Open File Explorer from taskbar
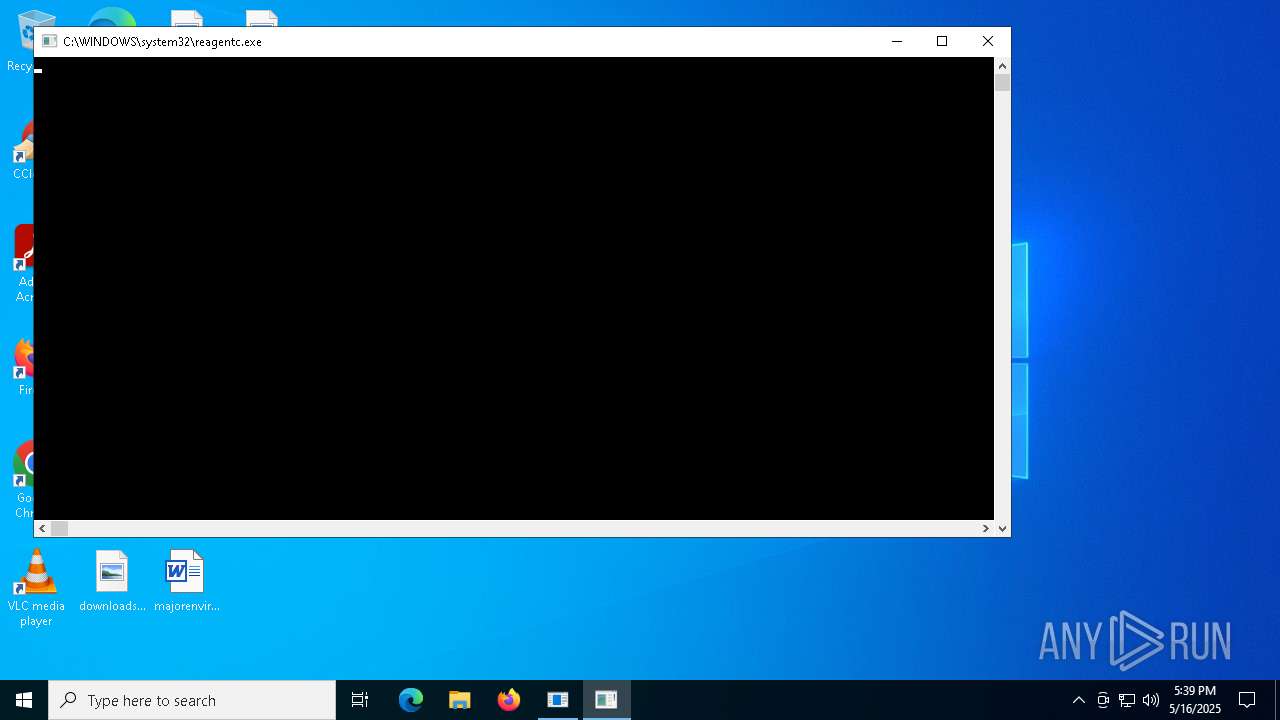 pos(460,700)
